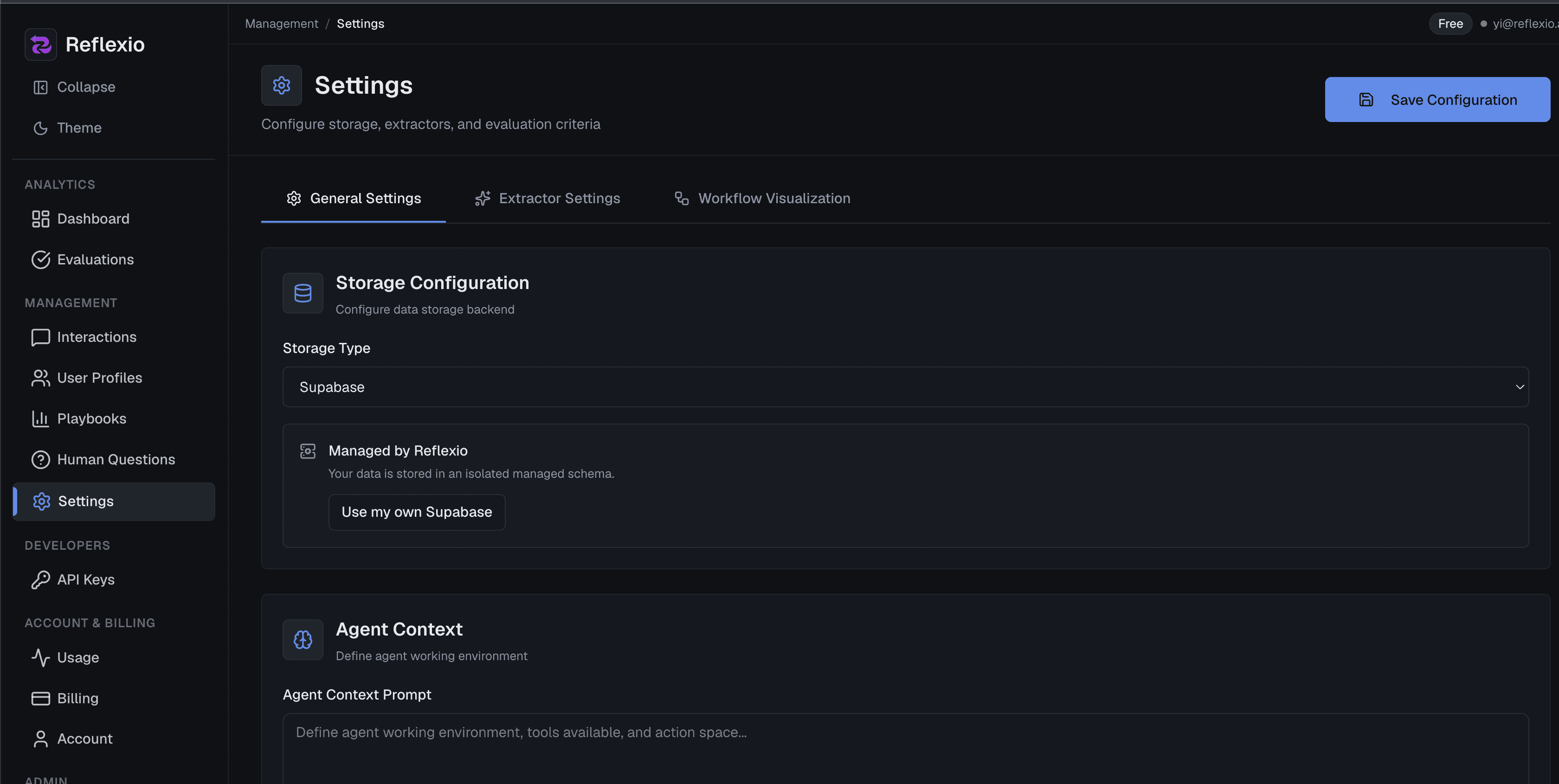
Task: Click the Agent Context brain icon
Action: (303, 640)
